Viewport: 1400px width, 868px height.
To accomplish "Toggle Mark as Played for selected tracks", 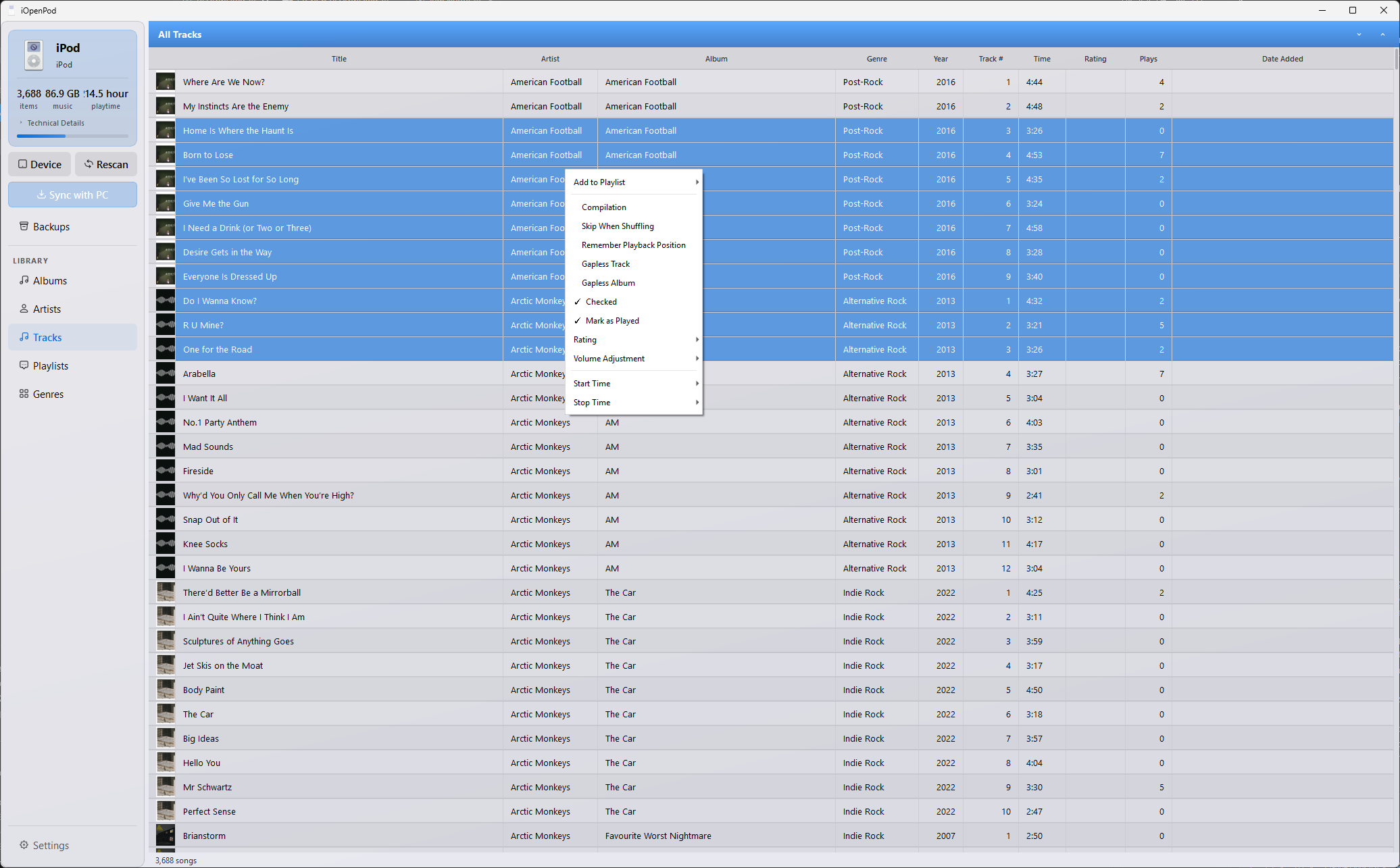I will (x=612, y=320).
